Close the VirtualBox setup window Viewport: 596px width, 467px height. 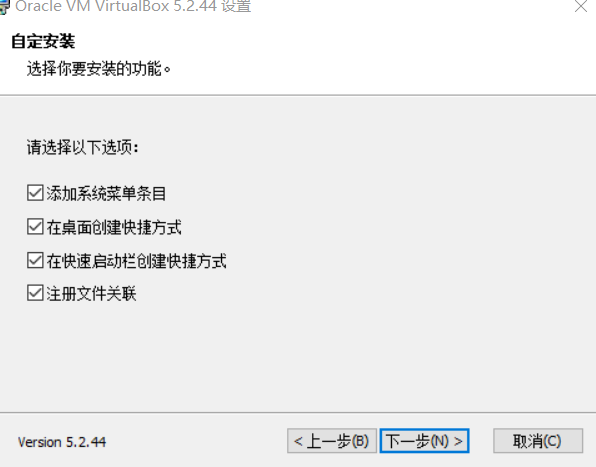[581, 6]
